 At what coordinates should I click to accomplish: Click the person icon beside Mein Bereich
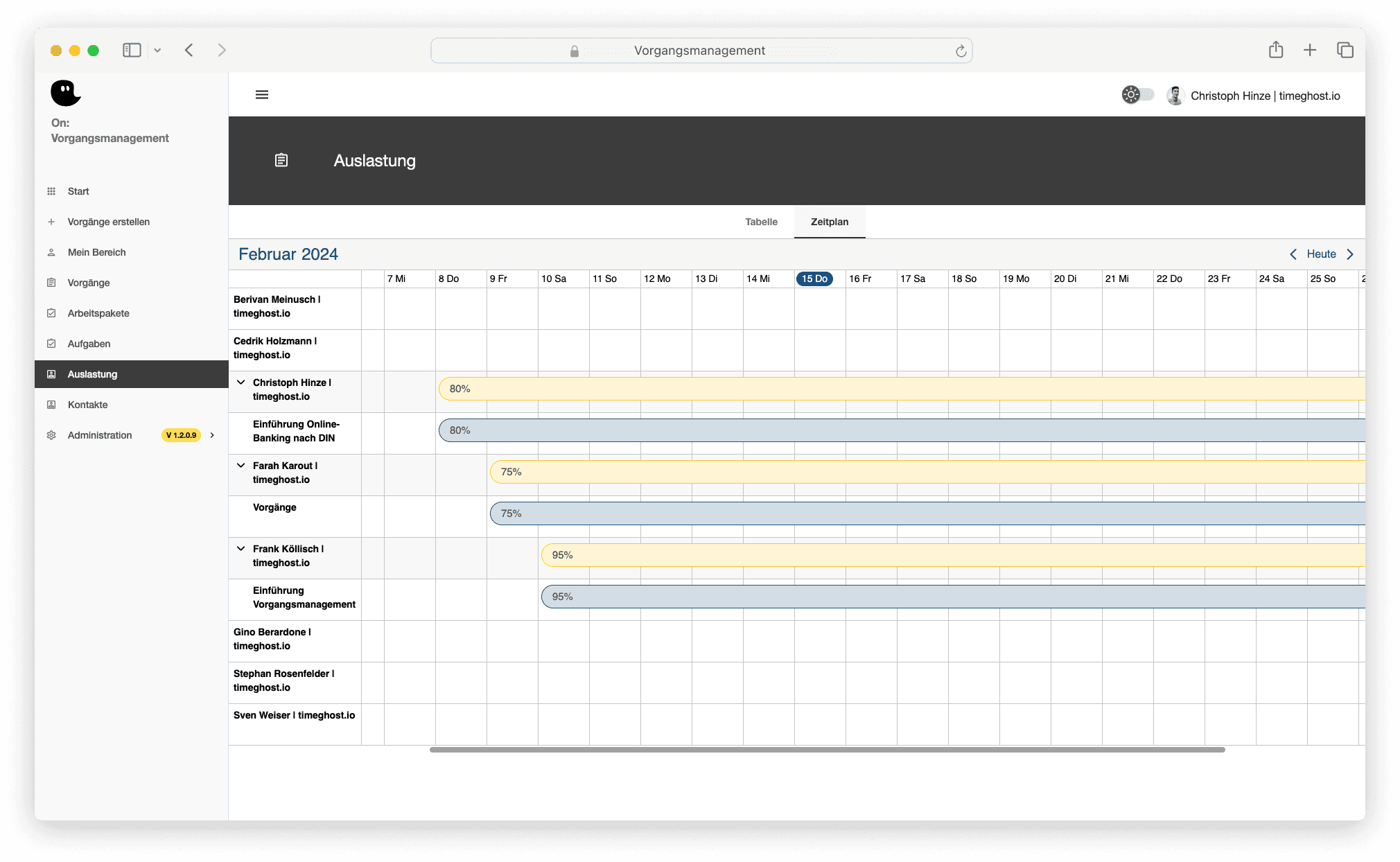51,252
